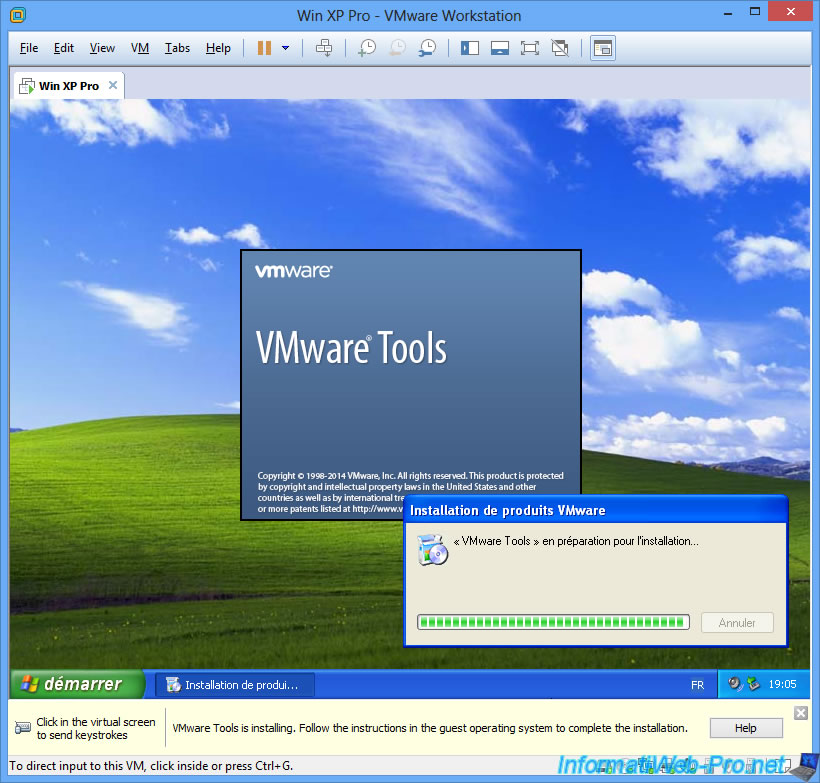820x783 pixels.
Task: Click the VMware Tools splash screen
Action: 411,384
